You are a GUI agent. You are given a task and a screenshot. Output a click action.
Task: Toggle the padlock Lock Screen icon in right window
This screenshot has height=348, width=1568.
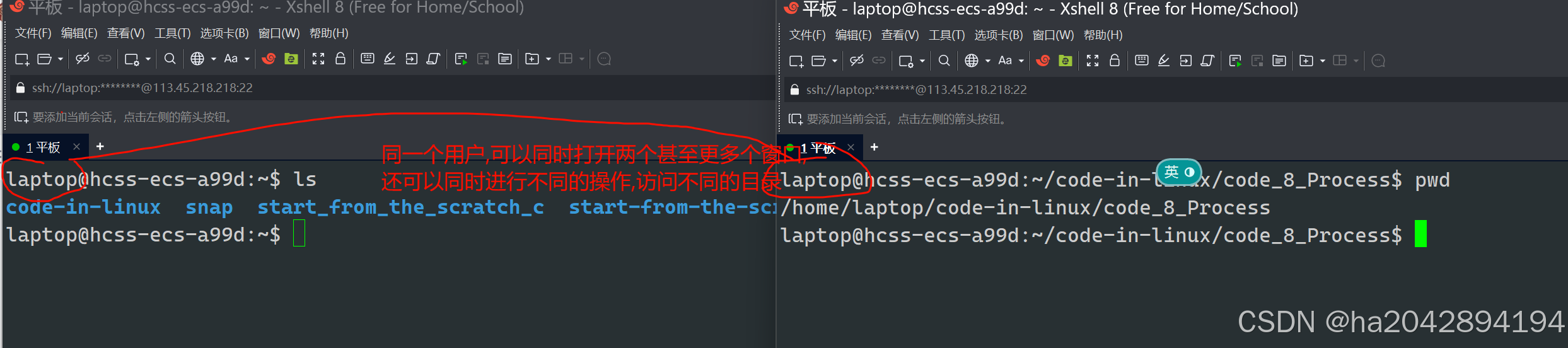pyautogui.click(x=1115, y=61)
